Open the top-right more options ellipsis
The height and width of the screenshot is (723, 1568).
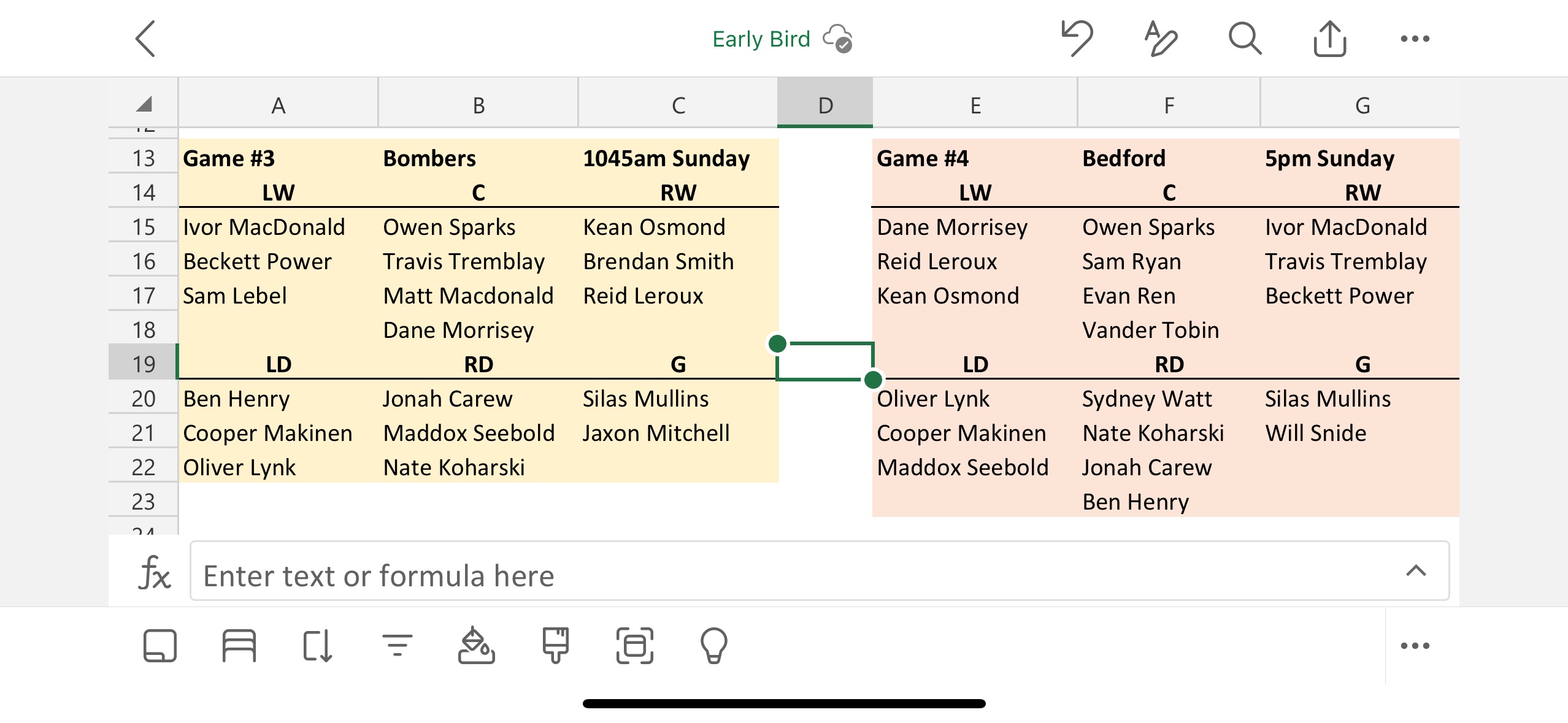tap(1415, 39)
